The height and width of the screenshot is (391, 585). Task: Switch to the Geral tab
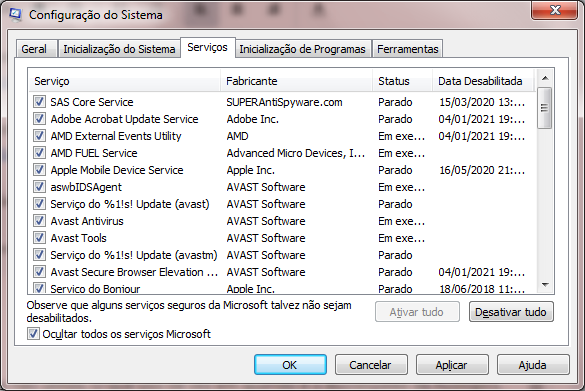click(x=36, y=49)
